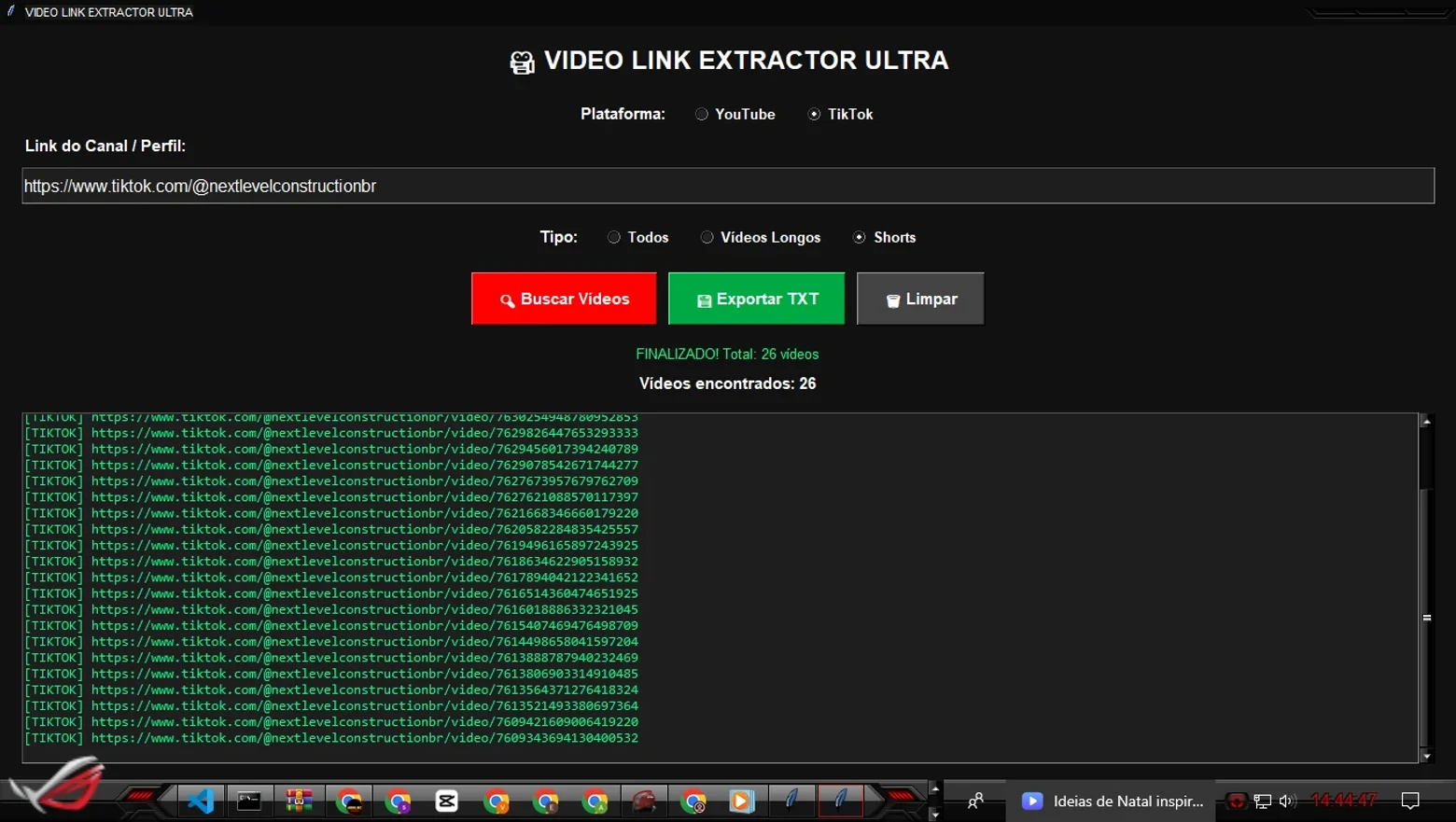The image size is (1456, 822).
Task: Click the camera icon beside the app title
Action: click(x=522, y=63)
